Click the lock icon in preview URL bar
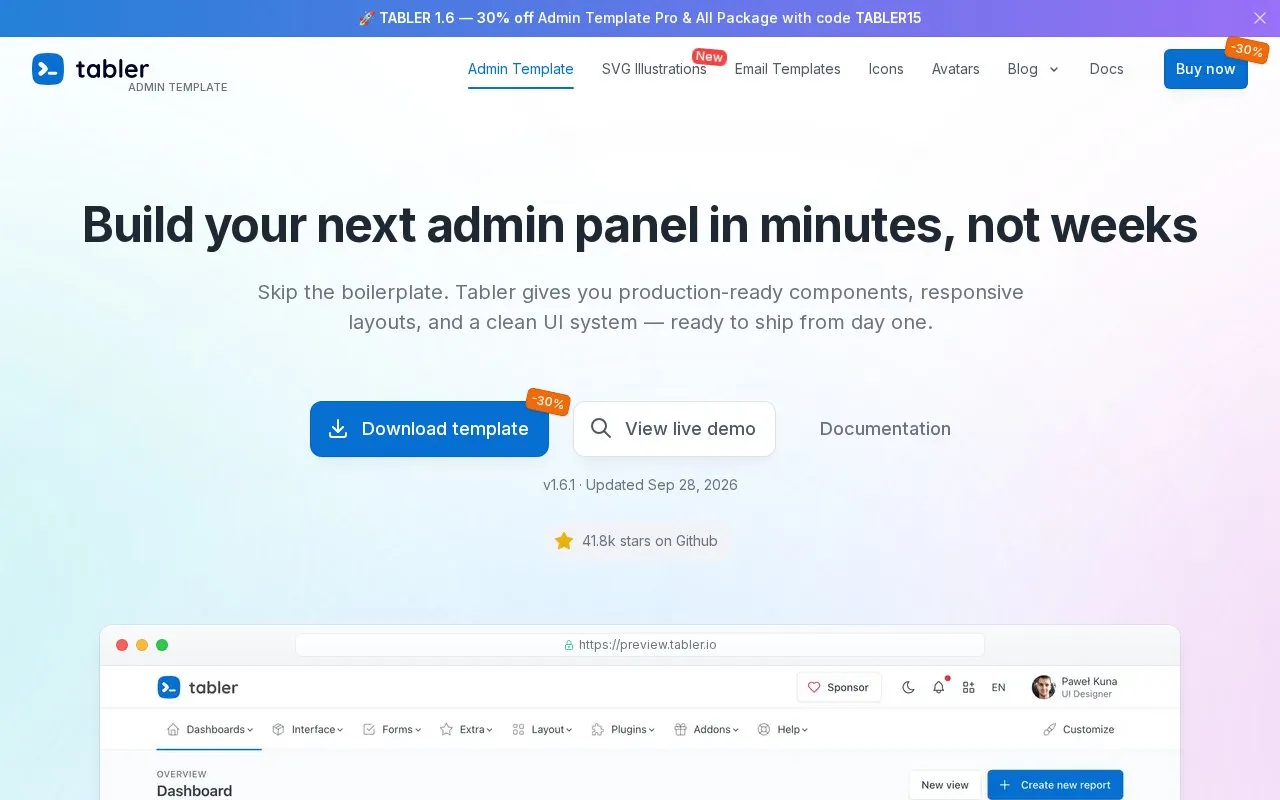1280x800 pixels. 569,645
